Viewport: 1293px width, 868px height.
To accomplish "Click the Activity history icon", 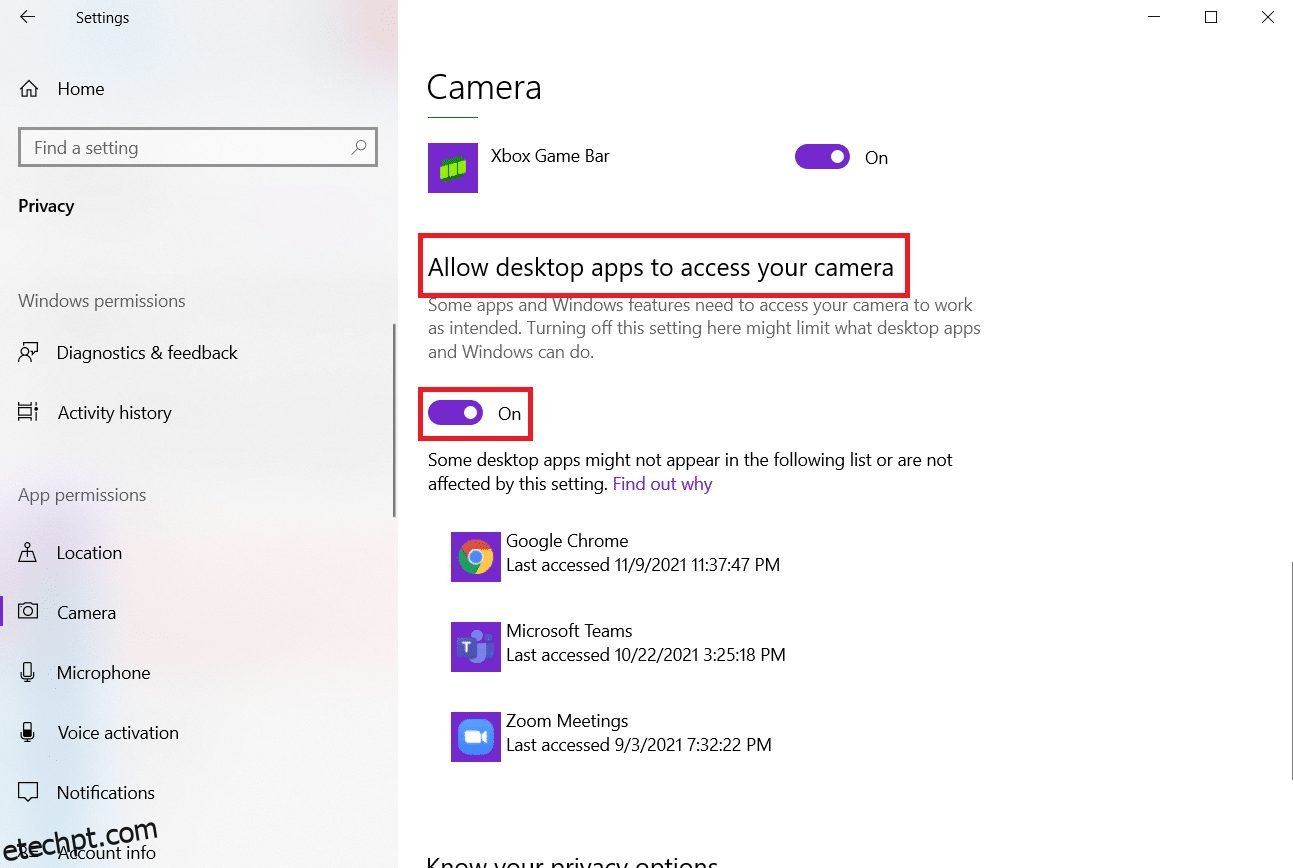I will click(x=28, y=412).
